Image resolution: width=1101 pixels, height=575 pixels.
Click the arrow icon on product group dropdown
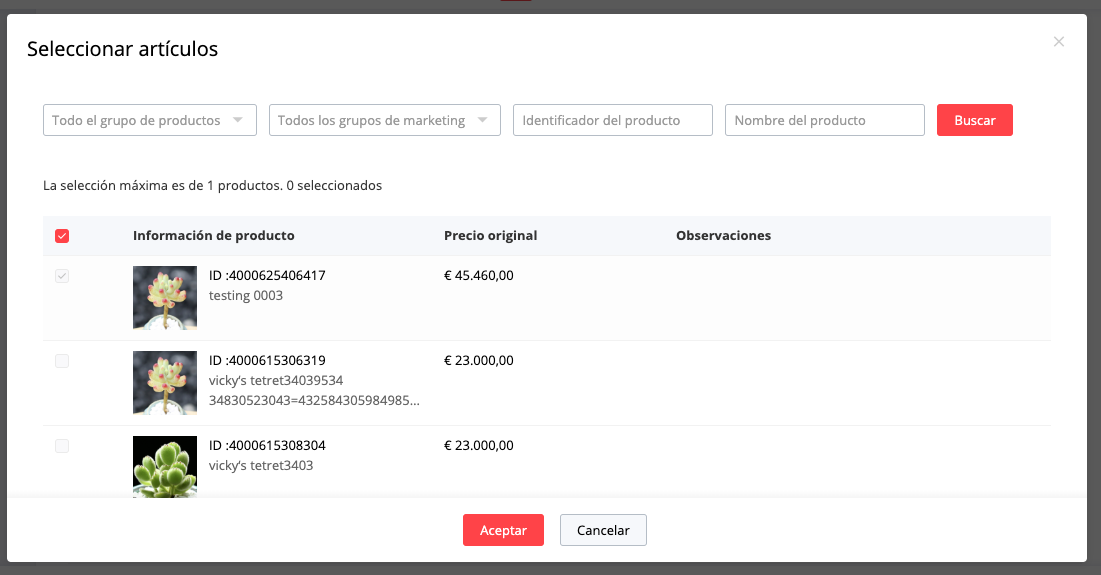coord(238,120)
